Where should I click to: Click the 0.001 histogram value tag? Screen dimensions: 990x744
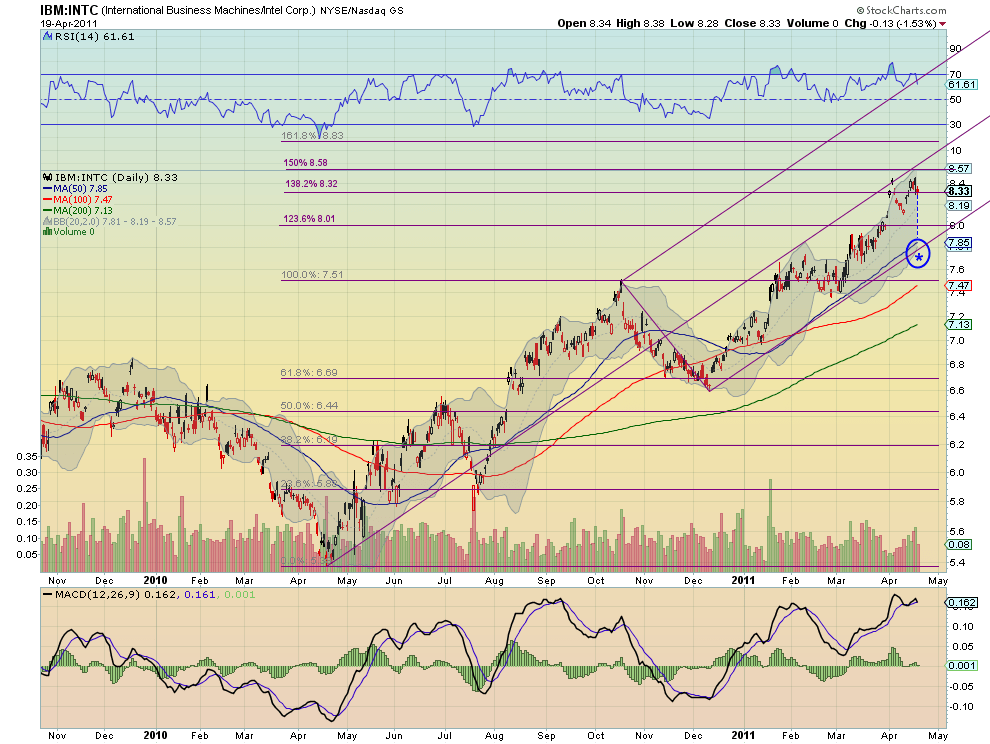pos(962,665)
